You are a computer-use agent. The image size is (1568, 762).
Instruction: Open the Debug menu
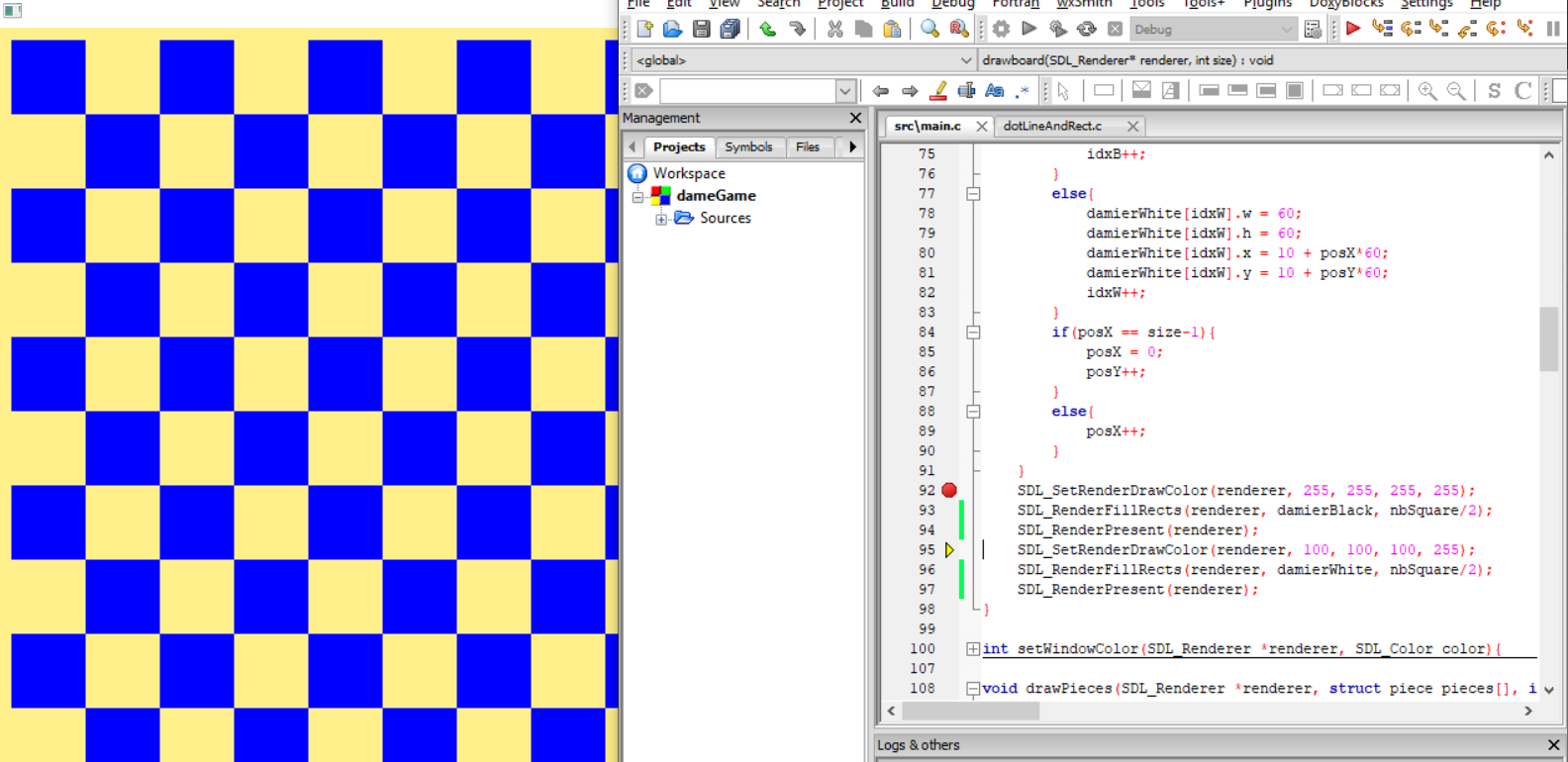point(952,4)
